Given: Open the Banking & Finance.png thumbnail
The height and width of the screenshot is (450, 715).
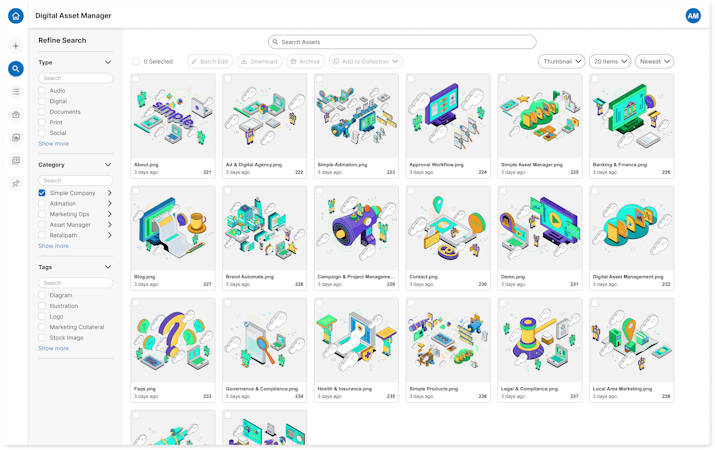Looking at the screenshot, I should 632,116.
